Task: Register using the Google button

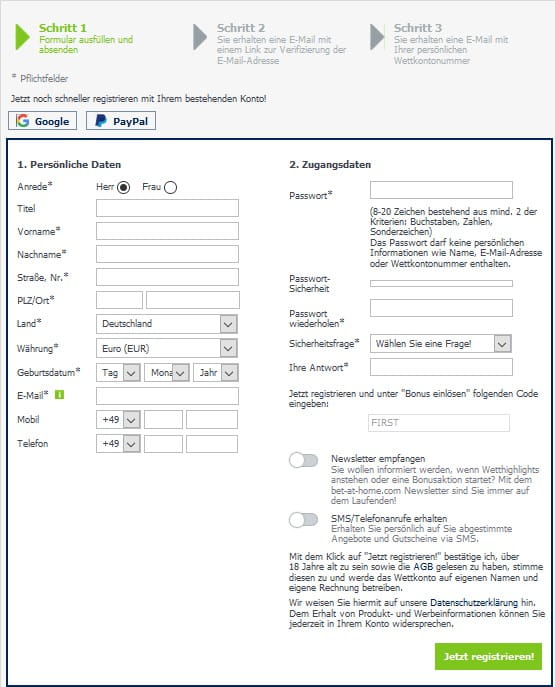Action: [42, 121]
